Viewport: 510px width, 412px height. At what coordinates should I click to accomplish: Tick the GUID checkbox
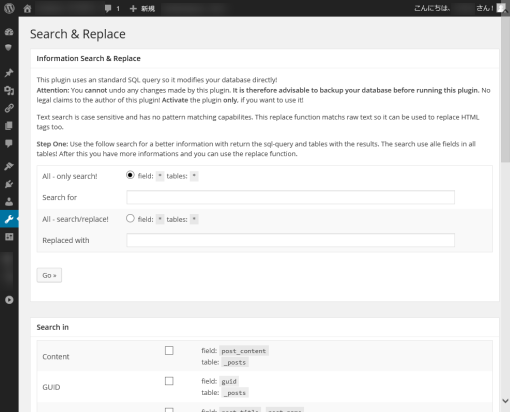click(x=169, y=381)
